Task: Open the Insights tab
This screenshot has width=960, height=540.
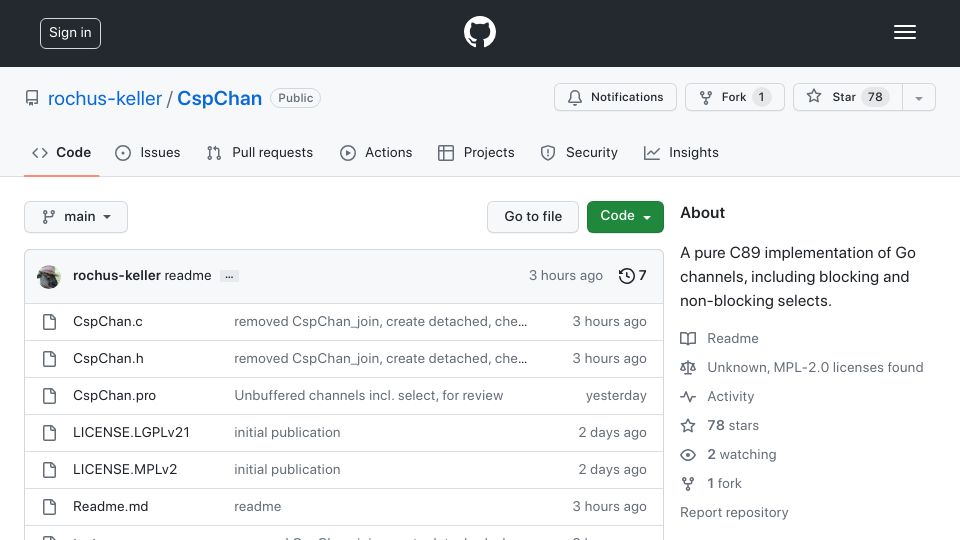Action: [681, 152]
